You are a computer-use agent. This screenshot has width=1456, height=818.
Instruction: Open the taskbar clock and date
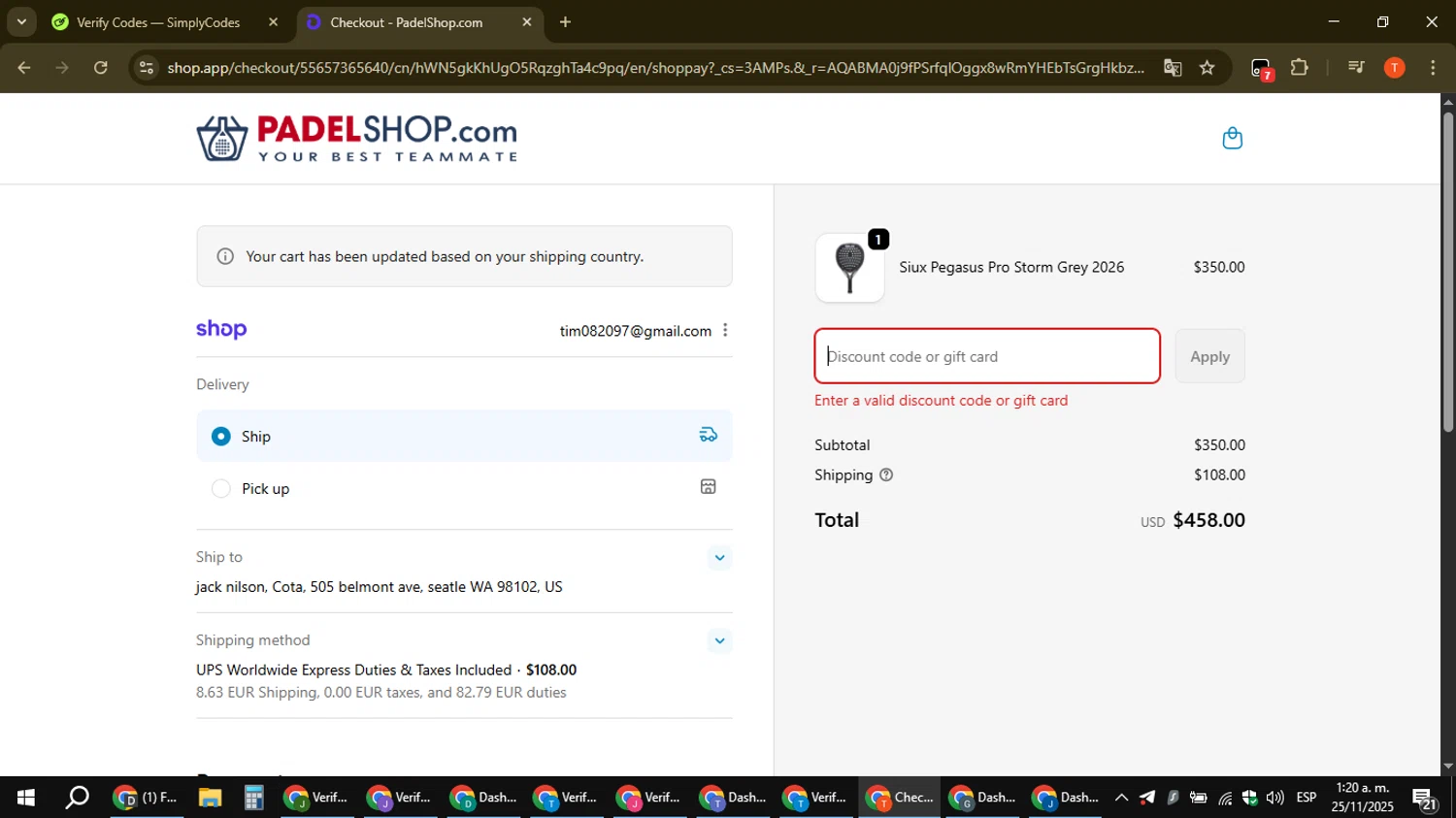[x=1363, y=798]
